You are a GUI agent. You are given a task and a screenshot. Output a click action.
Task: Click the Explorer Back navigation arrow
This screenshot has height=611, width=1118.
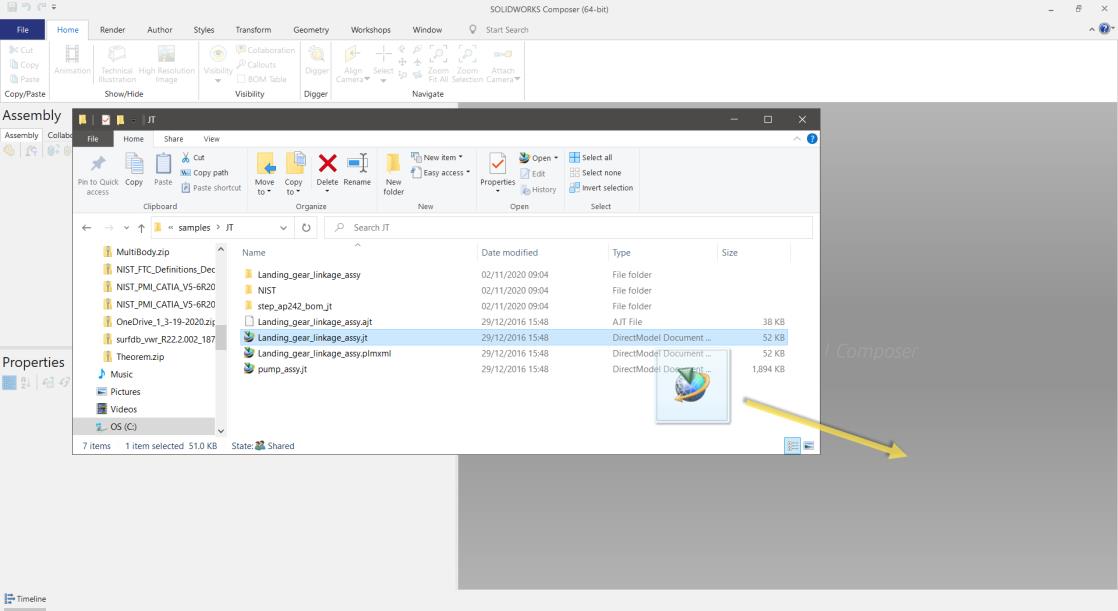[x=86, y=227]
